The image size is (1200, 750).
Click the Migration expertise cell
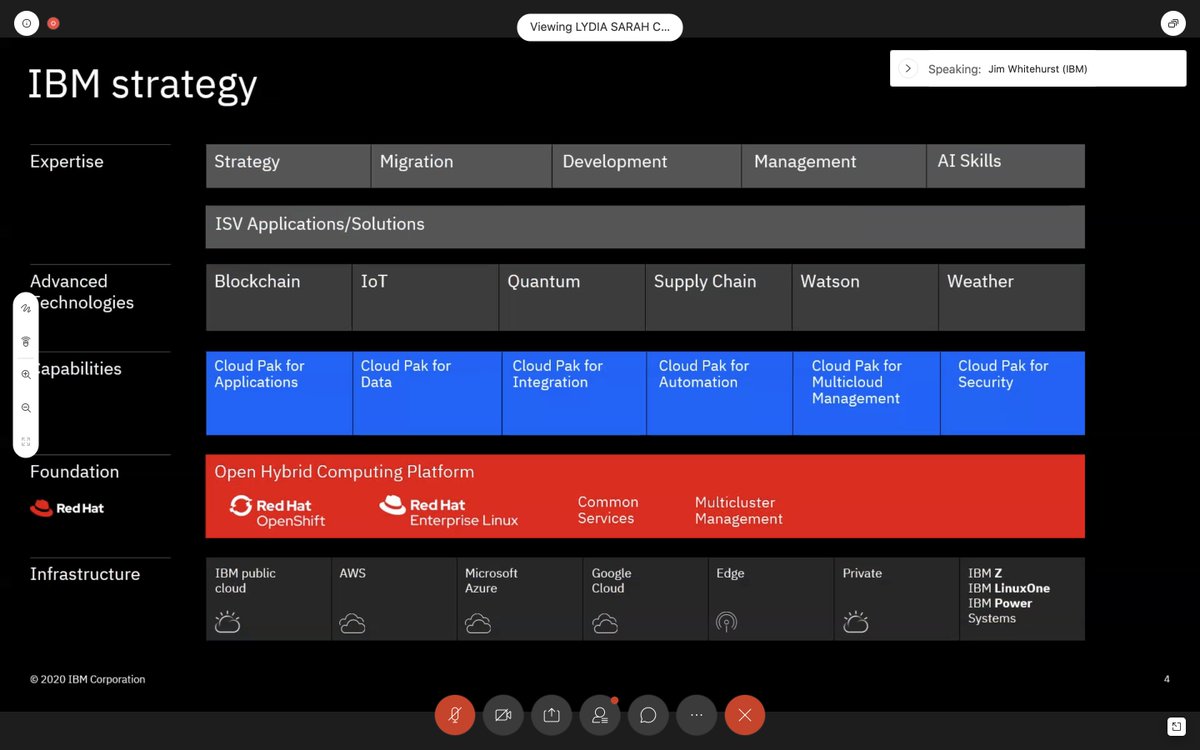pyautogui.click(x=461, y=166)
